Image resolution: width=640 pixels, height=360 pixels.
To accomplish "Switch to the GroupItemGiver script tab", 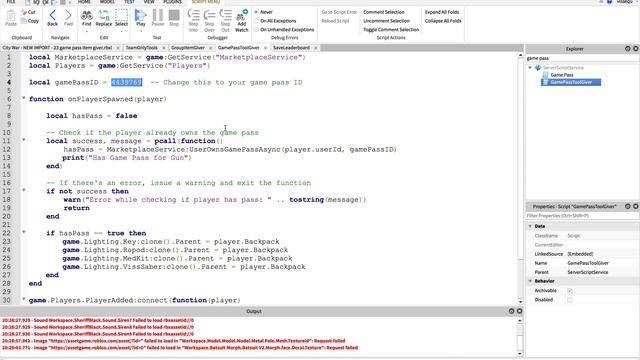I will (x=188, y=48).
